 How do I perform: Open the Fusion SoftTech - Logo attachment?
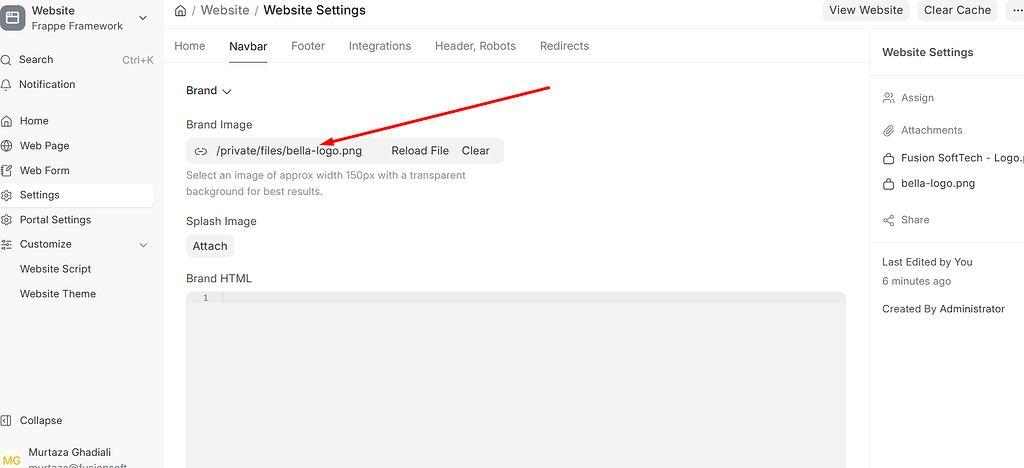(963, 158)
